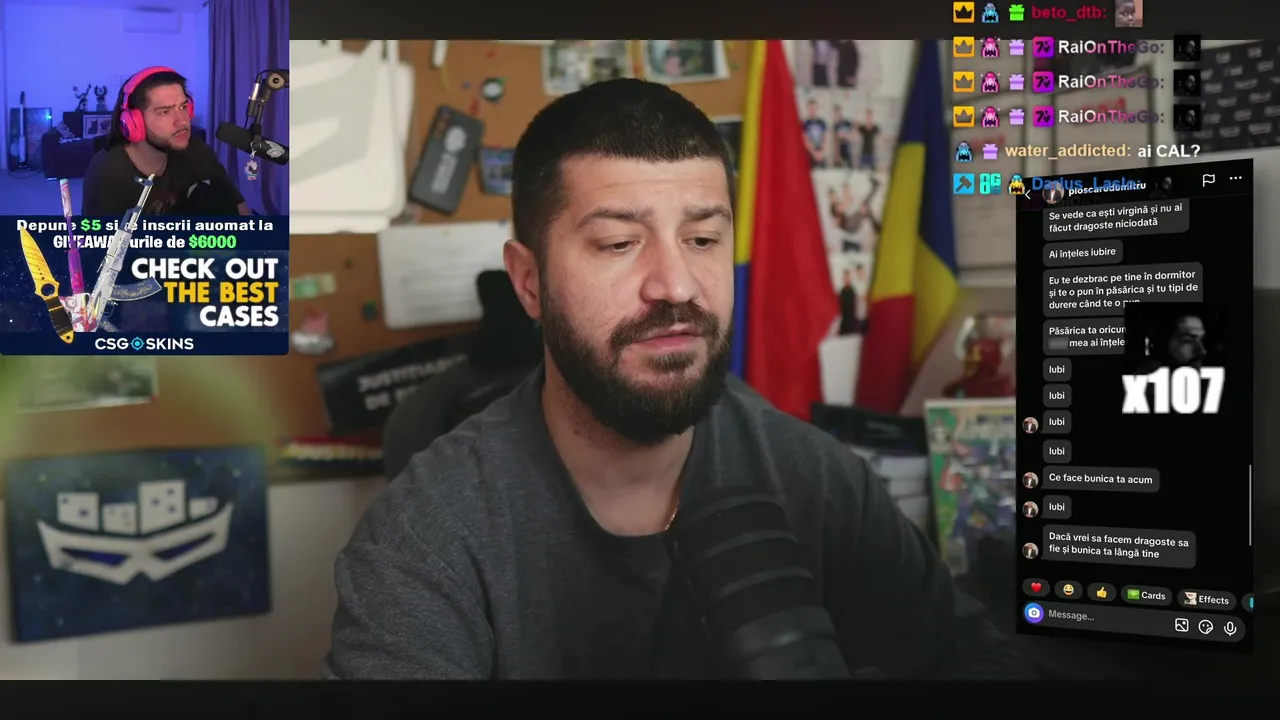Viewport: 1280px width, 720px height.
Task: Open the photo gallery icon in message bar
Action: pos(1181,625)
